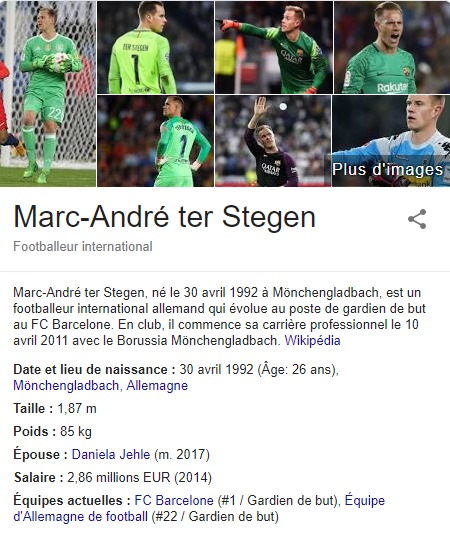Click the Marc-André ter Stegen title
Viewport: 450px width, 535px height.
(164, 217)
